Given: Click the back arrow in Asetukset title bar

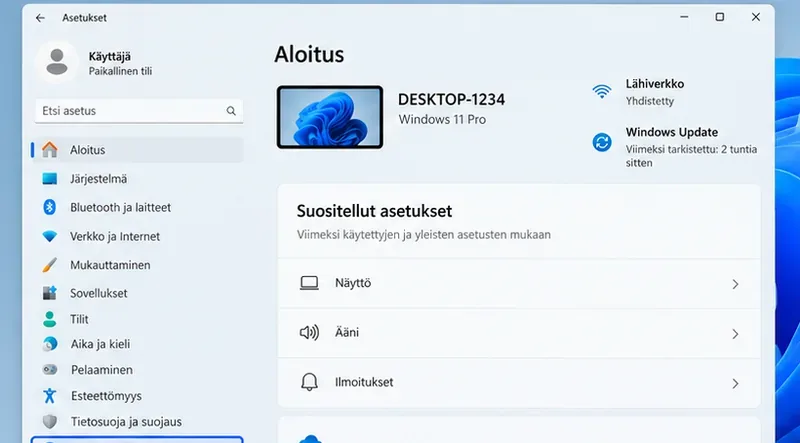Looking at the screenshot, I should coord(40,18).
